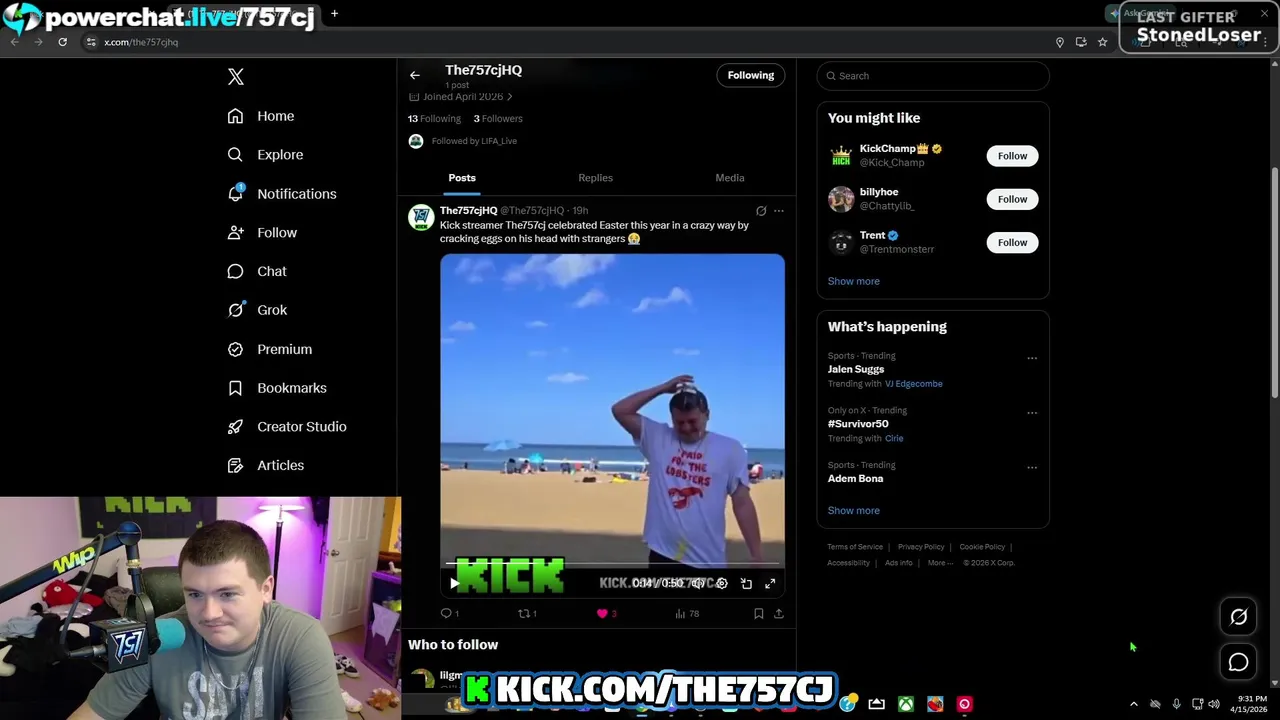Show hidden system tray icons
1280x720 pixels.
tap(1133, 704)
